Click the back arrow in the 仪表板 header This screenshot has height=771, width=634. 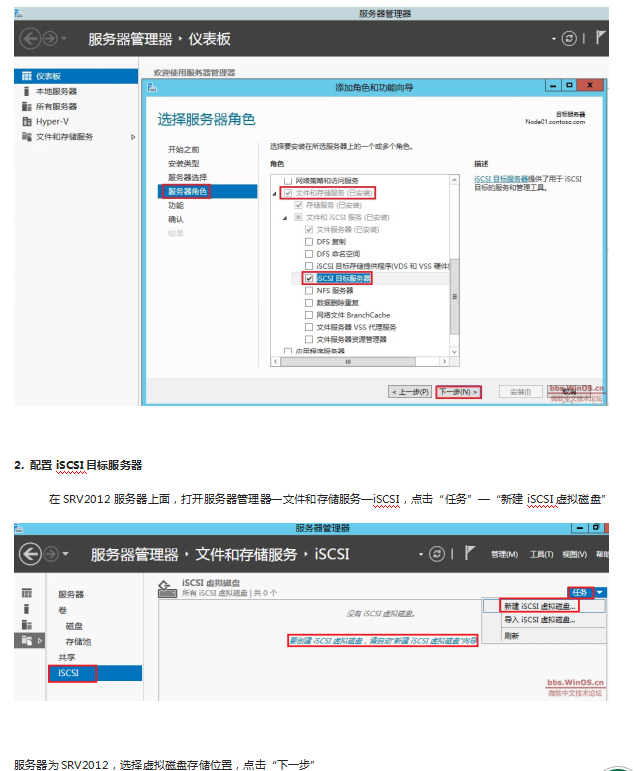28,38
